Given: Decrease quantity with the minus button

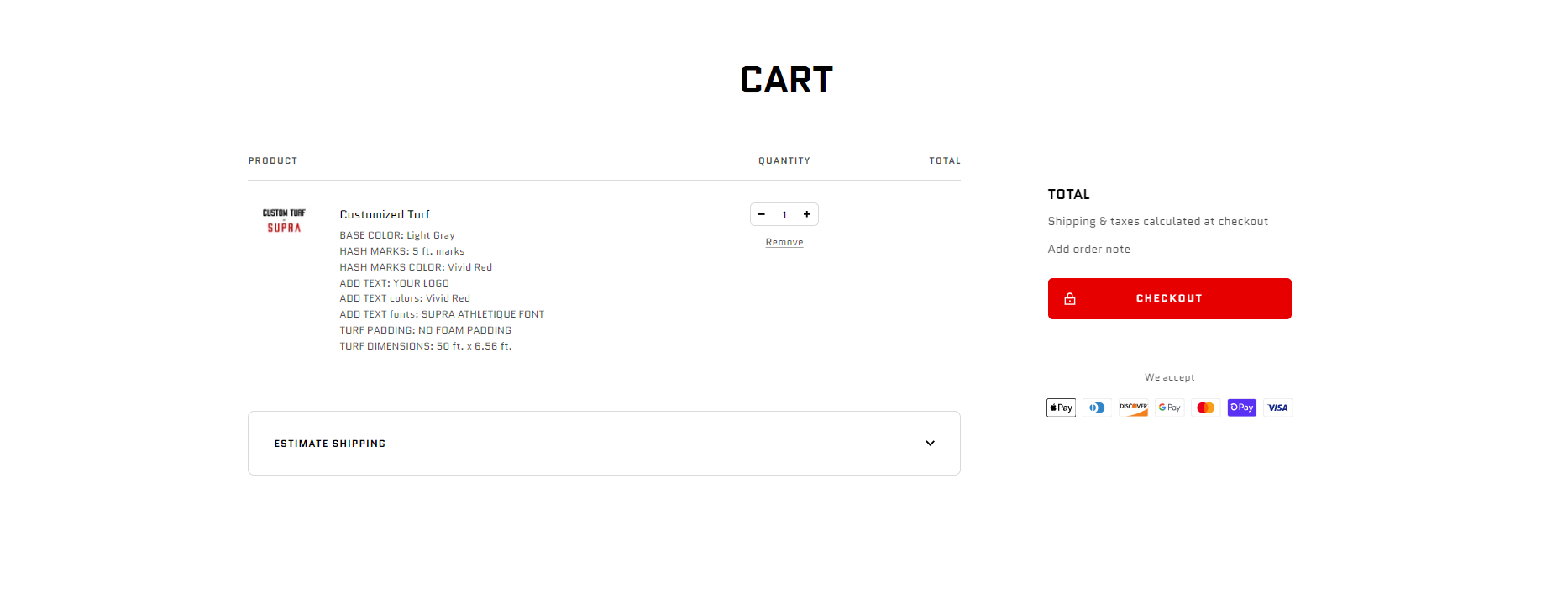Looking at the screenshot, I should click(762, 214).
